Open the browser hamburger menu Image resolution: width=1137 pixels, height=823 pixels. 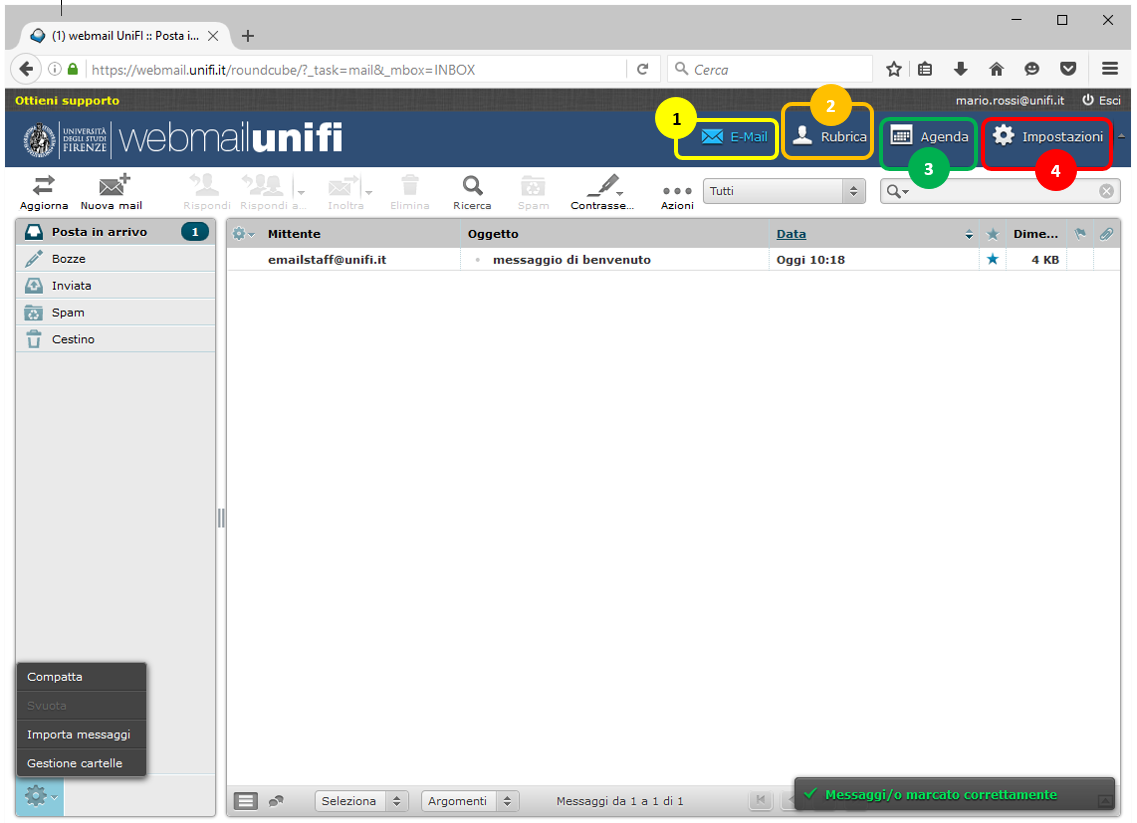point(1109,69)
